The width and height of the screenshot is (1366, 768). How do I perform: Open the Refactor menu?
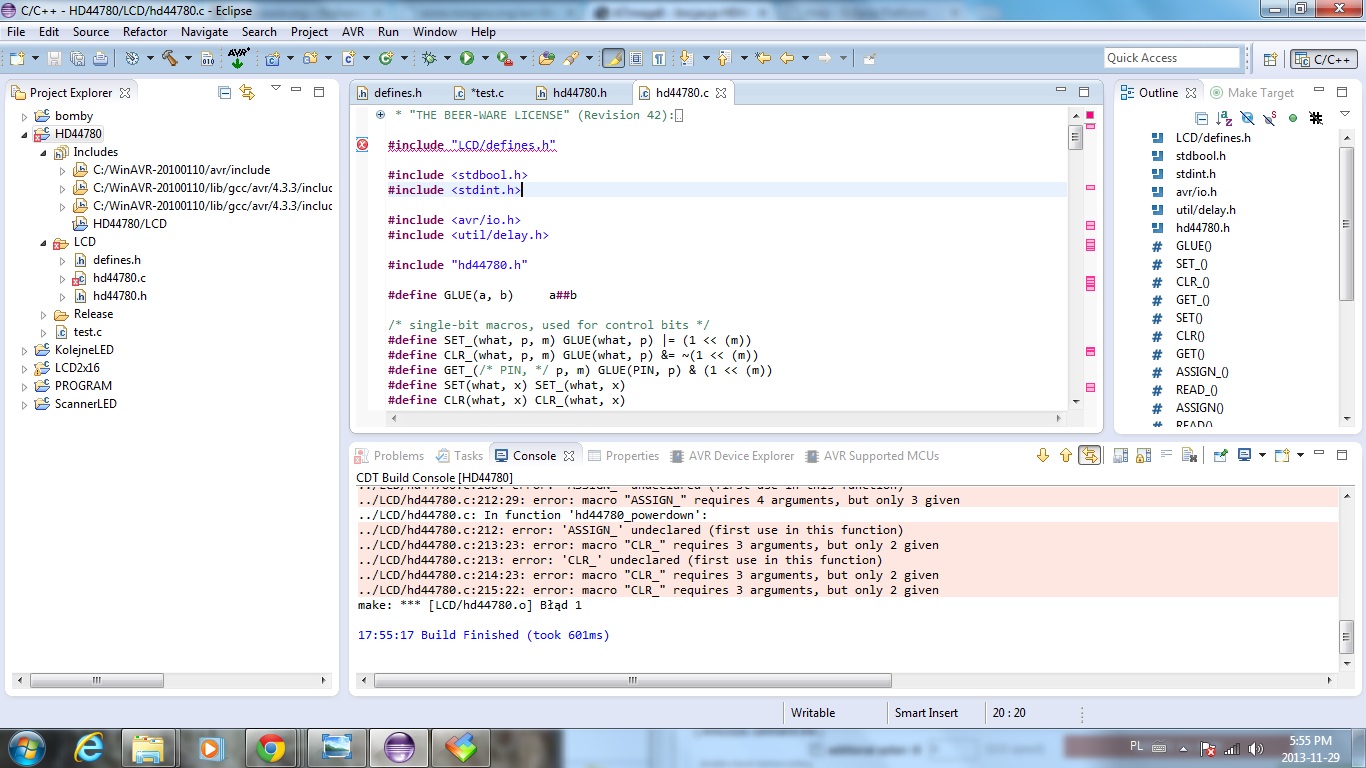pyautogui.click(x=145, y=32)
